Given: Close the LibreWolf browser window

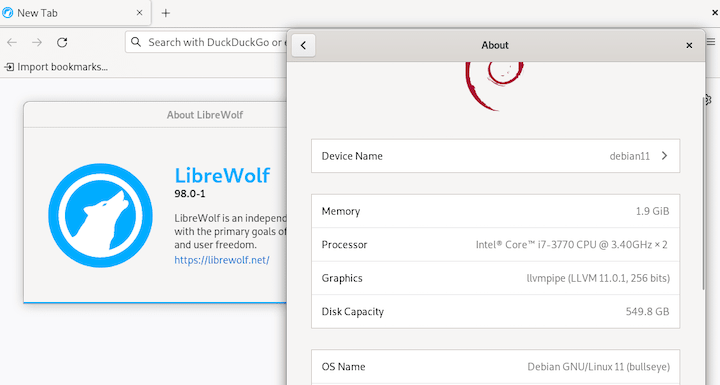Looking at the screenshot, I should click(715, 13).
